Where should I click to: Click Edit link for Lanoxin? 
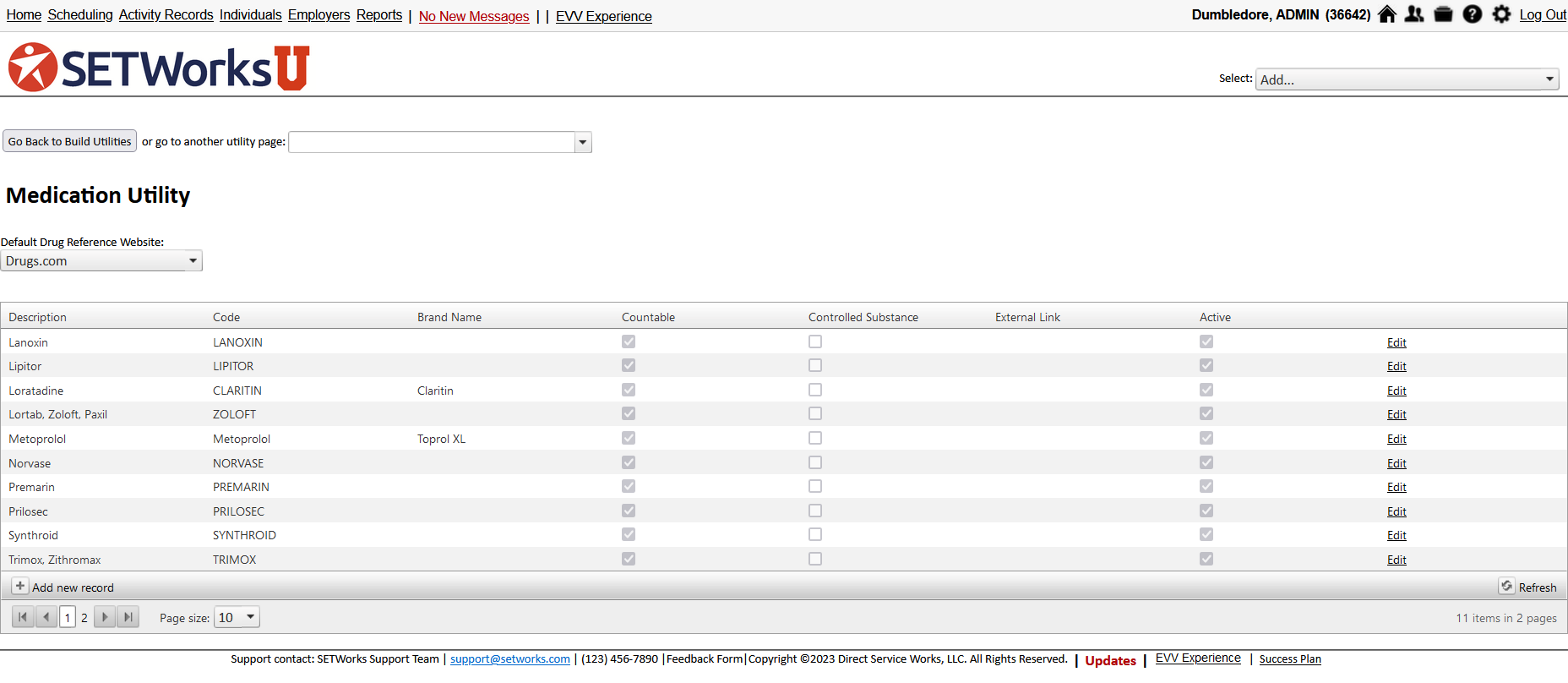click(1396, 342)
